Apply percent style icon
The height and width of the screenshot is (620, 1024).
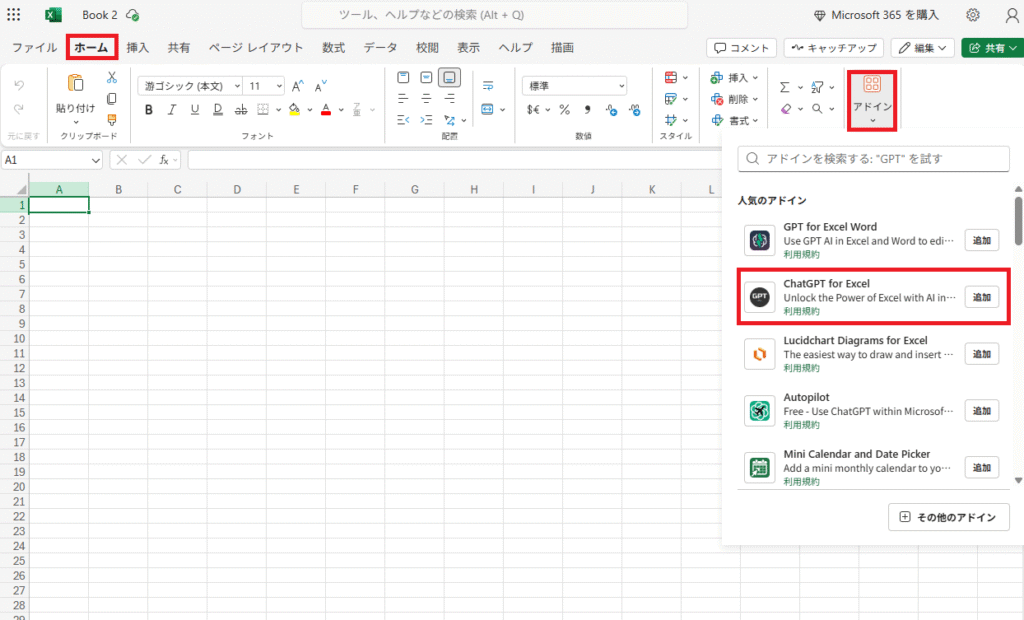(x=564, y=110)
